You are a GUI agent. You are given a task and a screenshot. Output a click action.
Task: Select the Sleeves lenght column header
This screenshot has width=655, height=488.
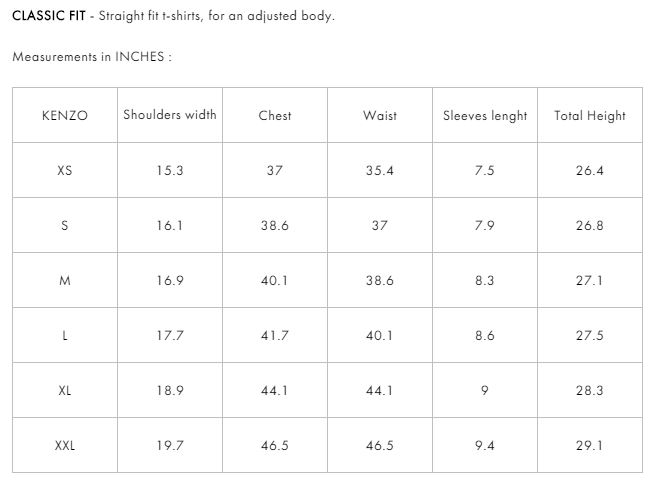click(485, 116)
